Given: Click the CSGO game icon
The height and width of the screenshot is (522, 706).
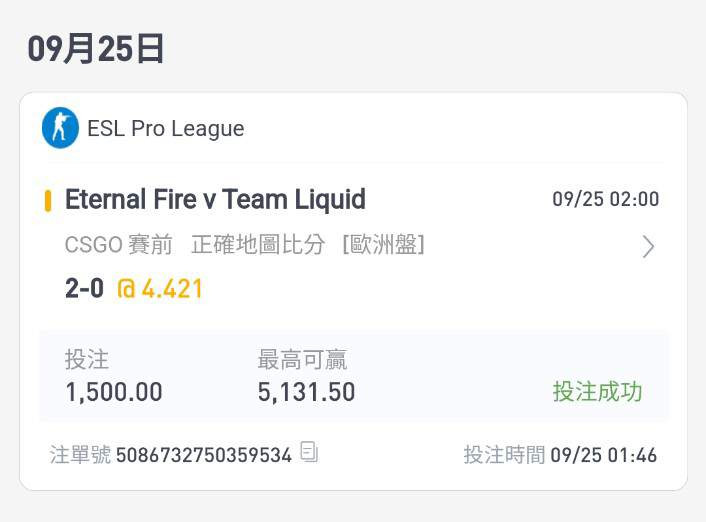Looking at the screenshot, I should point(60,128).
